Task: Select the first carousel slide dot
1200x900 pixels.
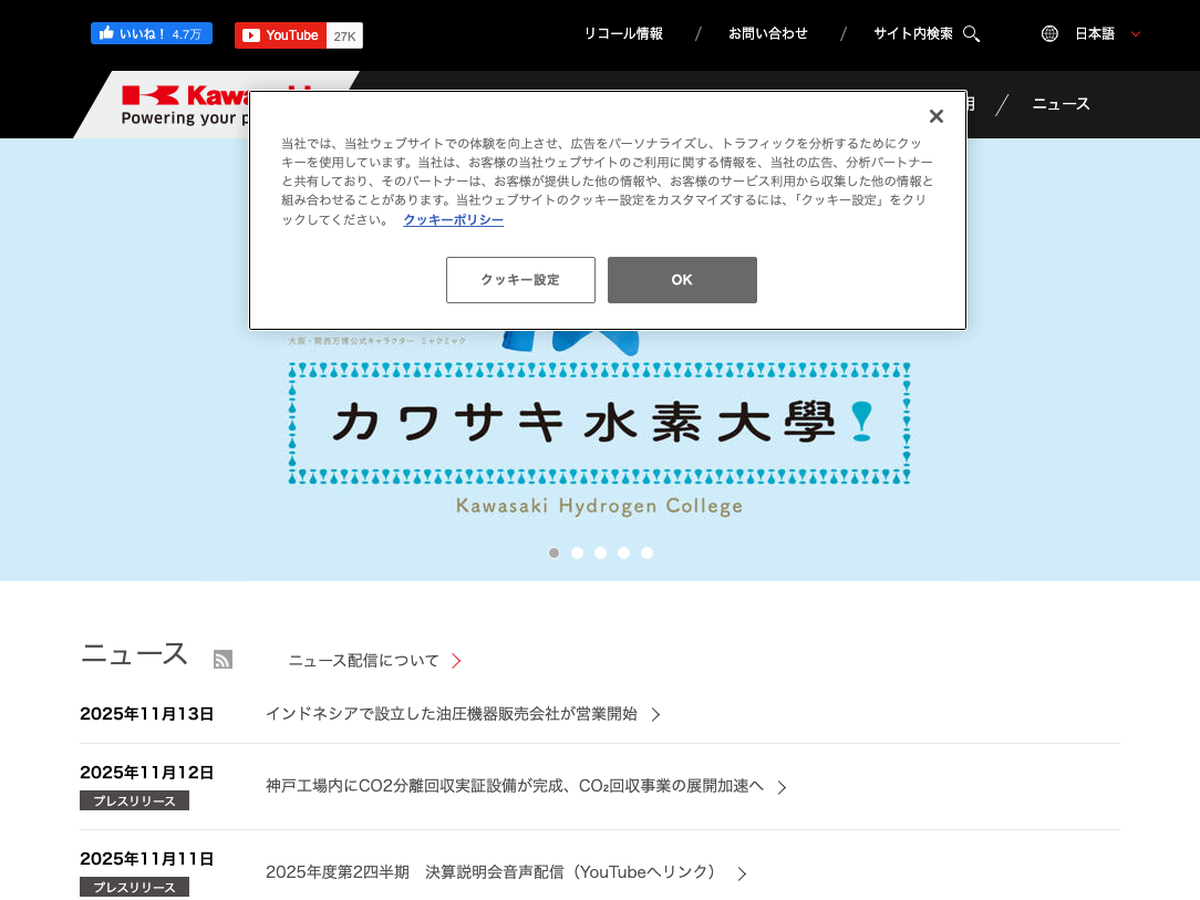Action: pyautogui.click(x=554, y=553)
